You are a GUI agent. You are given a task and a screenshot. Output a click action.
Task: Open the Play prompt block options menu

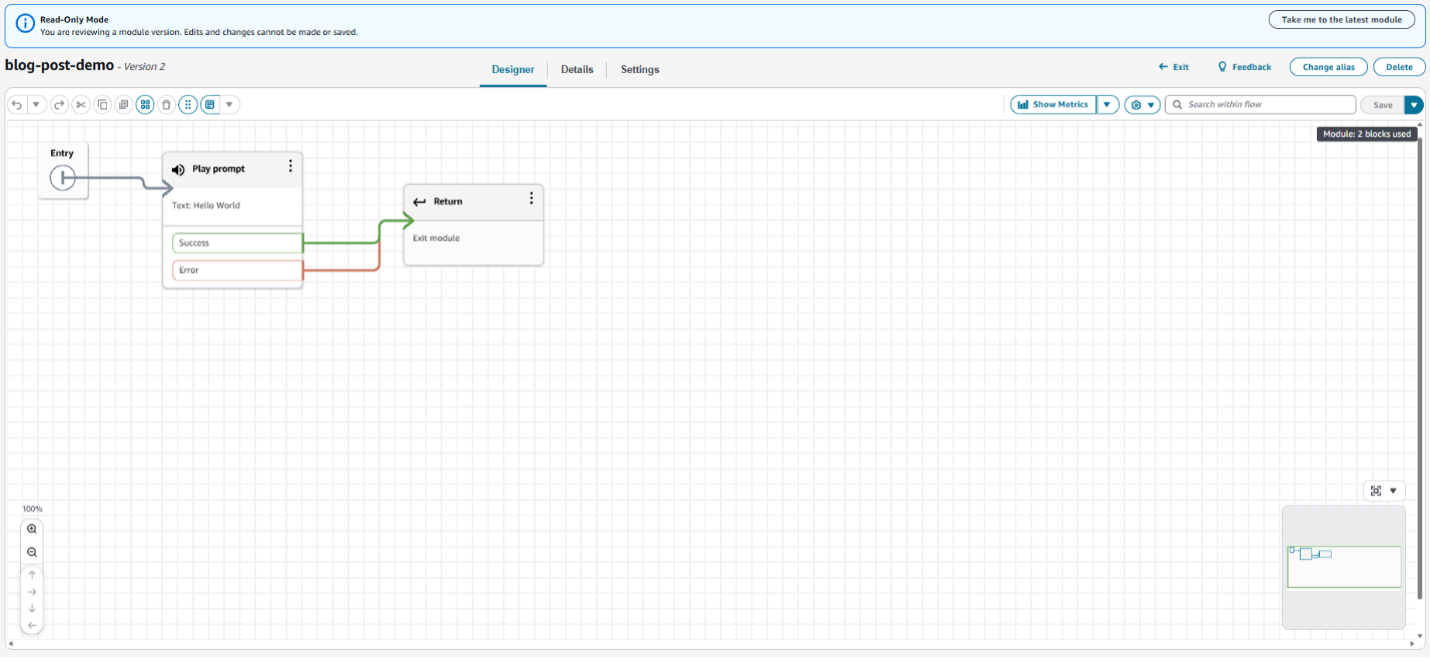pos(290,167)
